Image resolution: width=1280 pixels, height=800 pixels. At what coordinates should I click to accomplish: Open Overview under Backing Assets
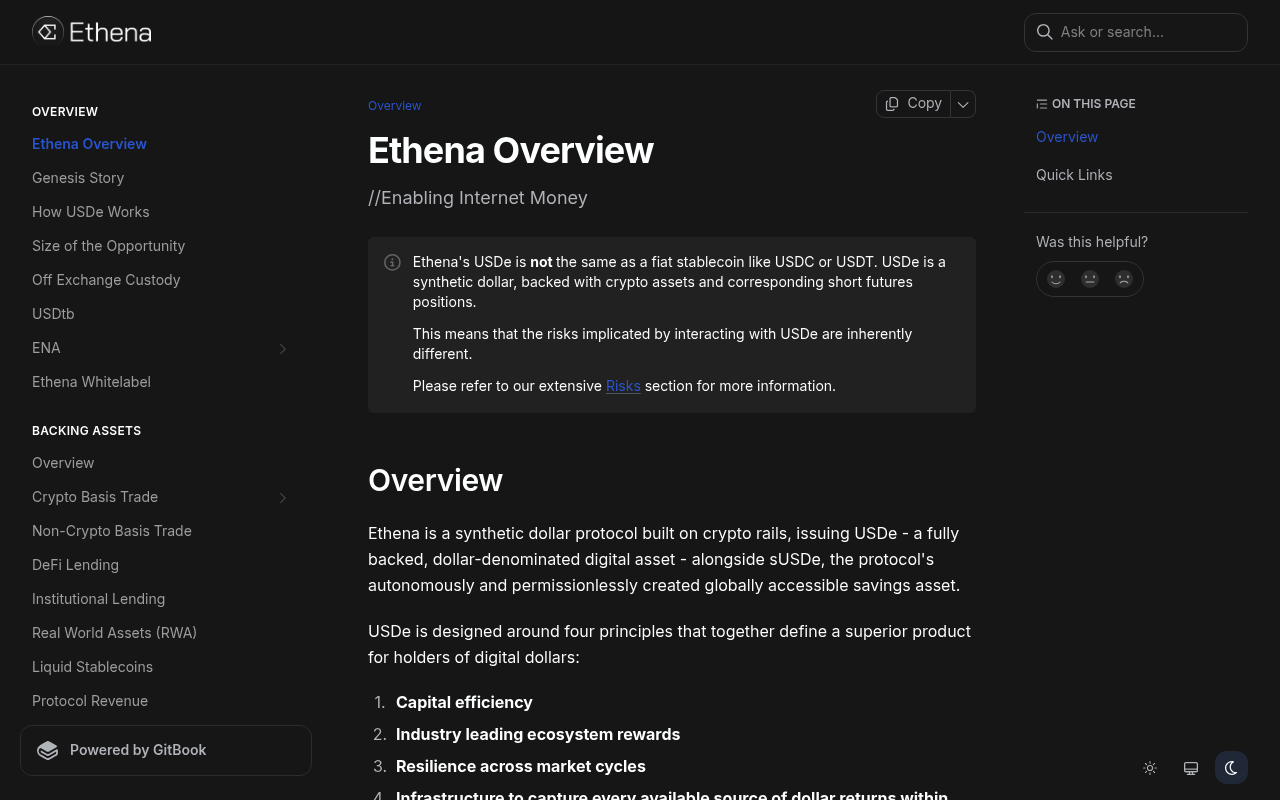(63, 463)
